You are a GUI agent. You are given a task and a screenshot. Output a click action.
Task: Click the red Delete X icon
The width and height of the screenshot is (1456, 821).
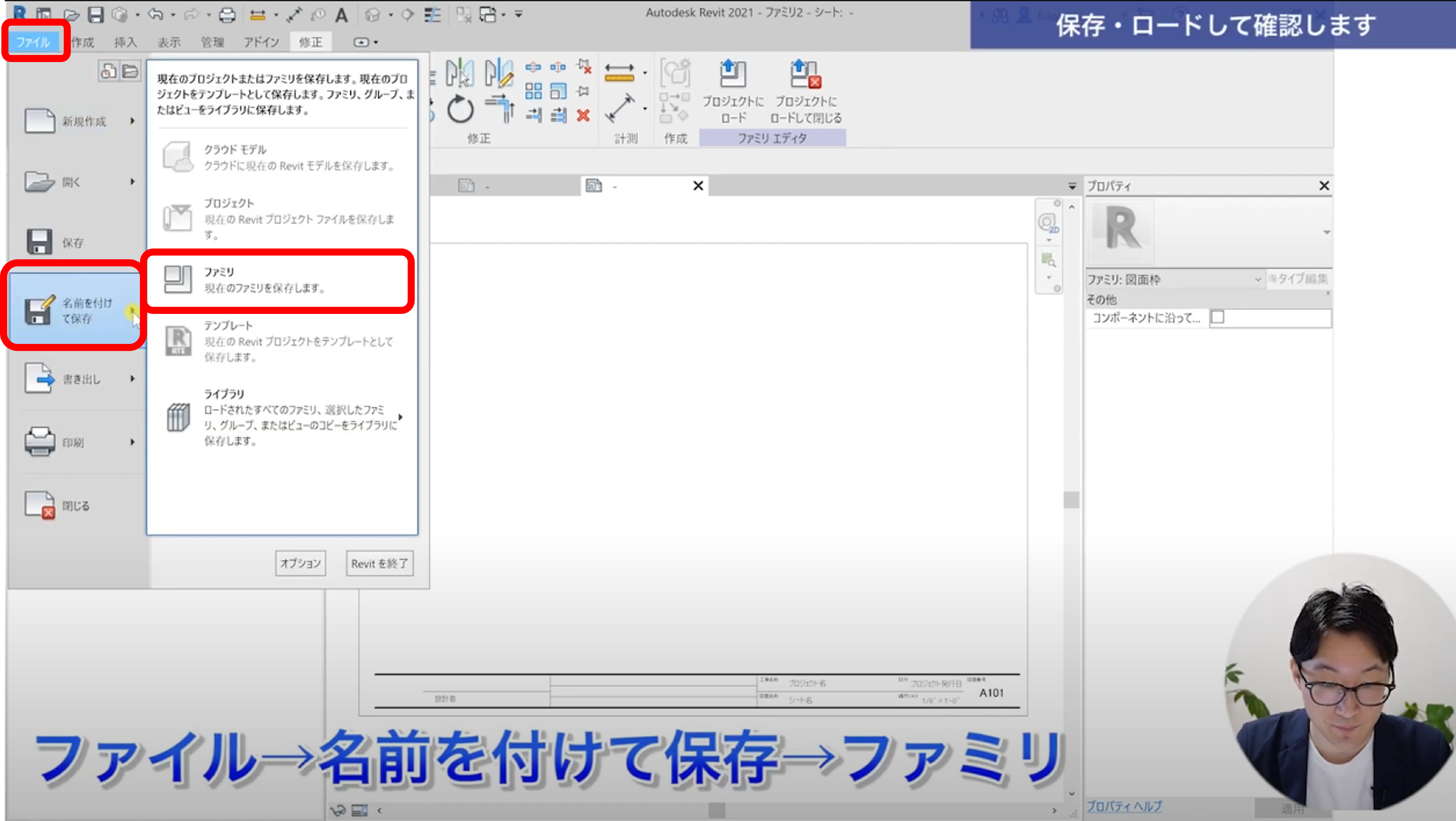[583, 116]
